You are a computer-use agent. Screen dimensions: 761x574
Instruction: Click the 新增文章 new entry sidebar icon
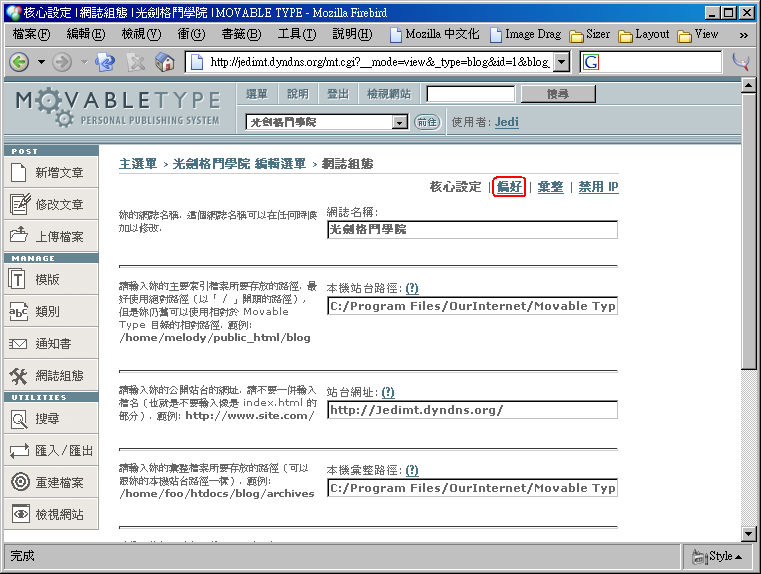[x=18, y=172]
